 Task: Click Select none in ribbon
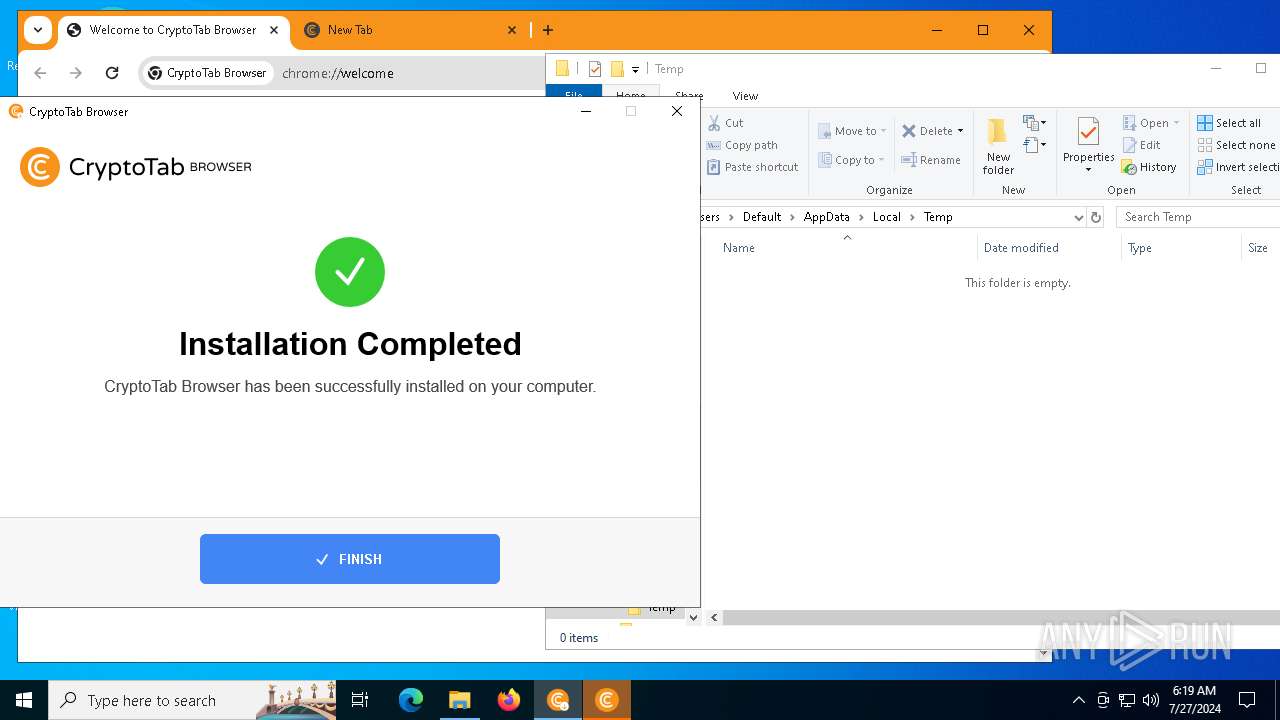pos(1237,145)
